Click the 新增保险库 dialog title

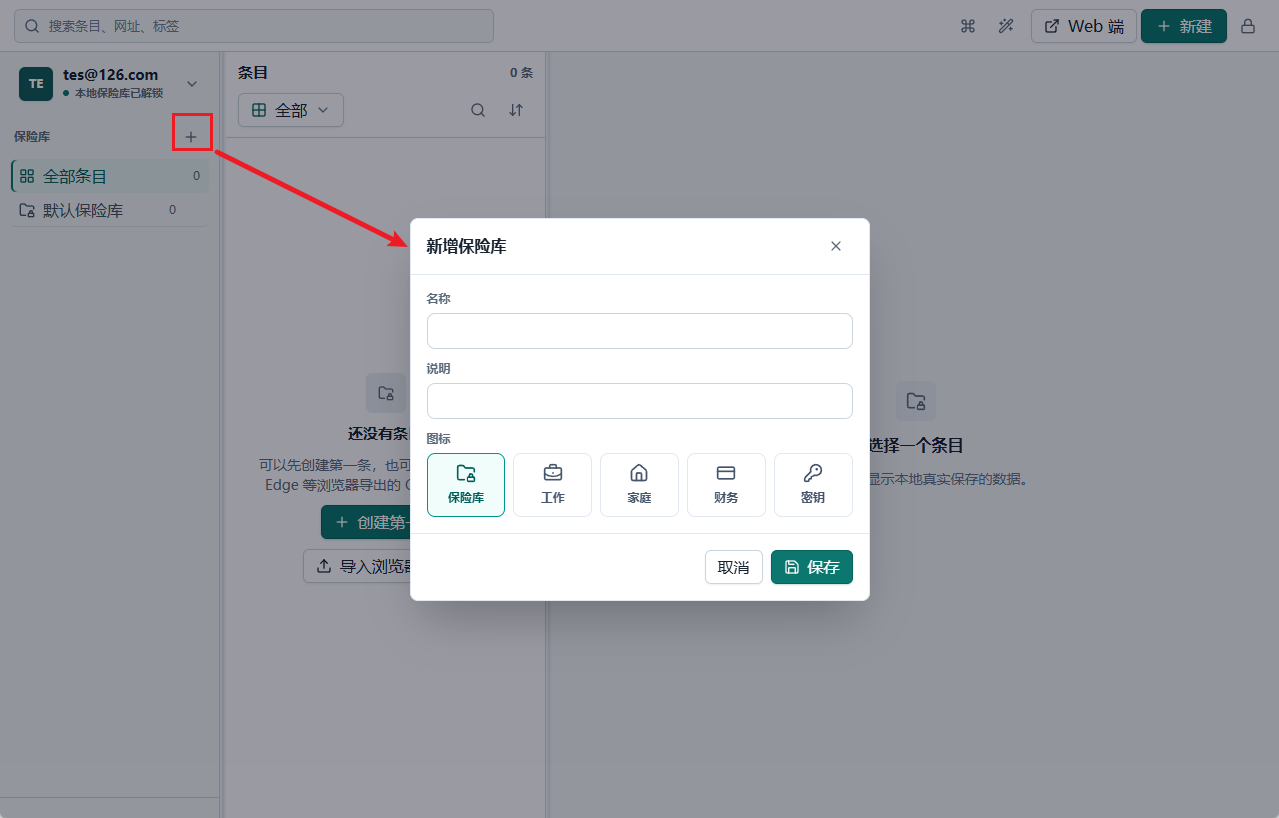pos(466,246)
